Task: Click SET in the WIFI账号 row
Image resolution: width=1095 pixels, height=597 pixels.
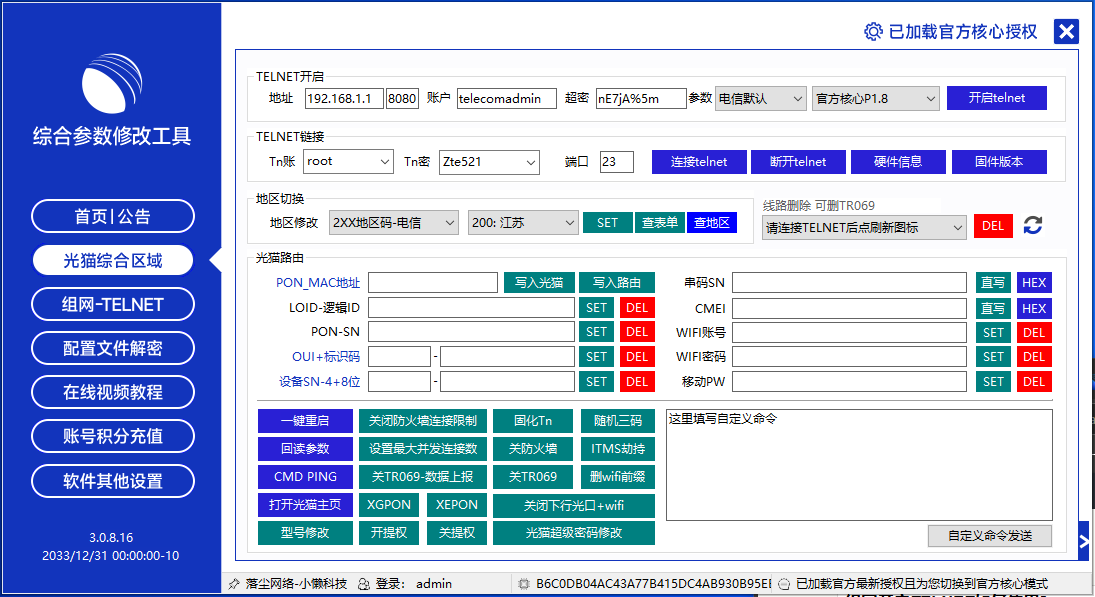Action: pos(993,332)
